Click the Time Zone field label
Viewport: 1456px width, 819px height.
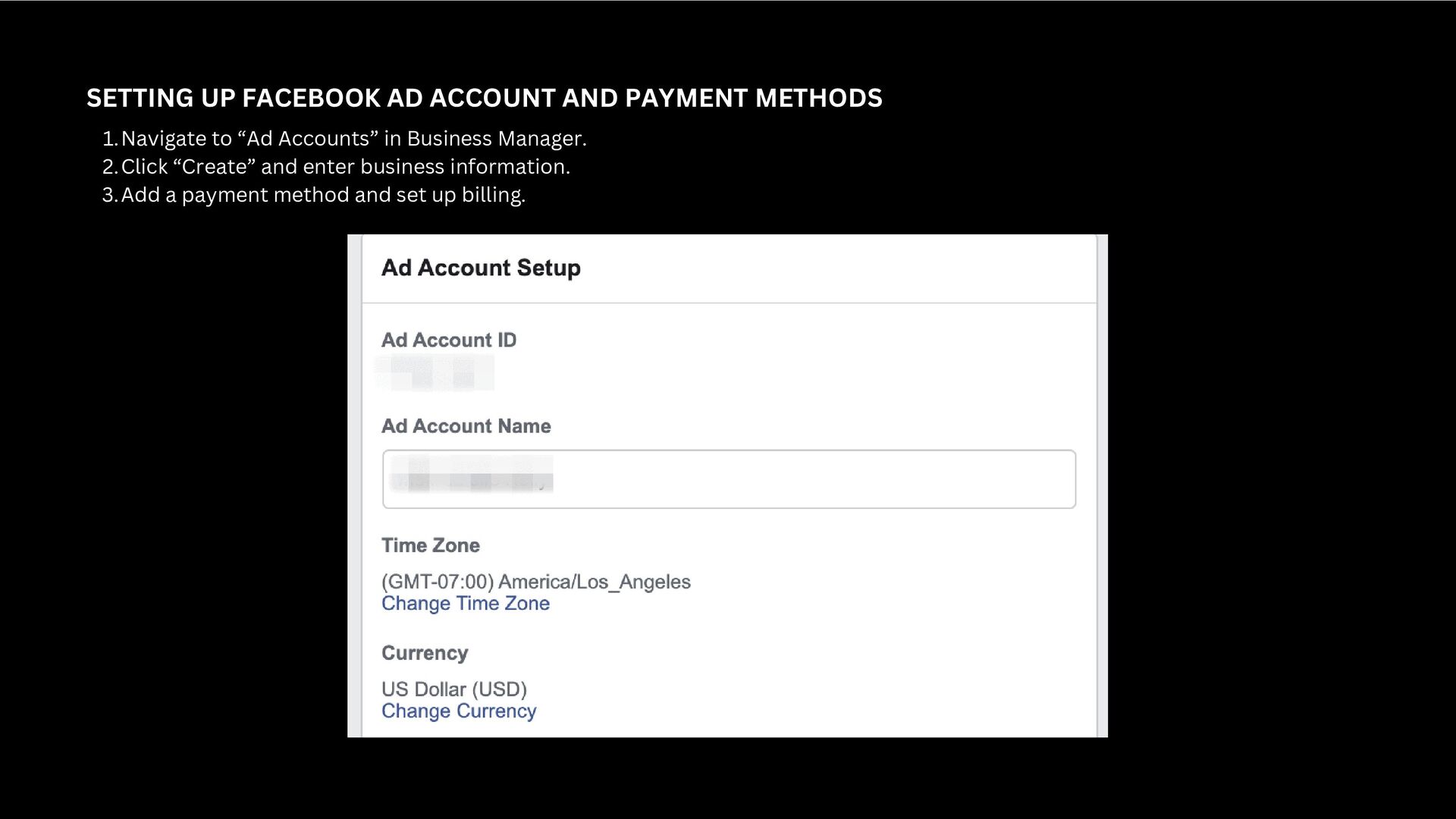point(430,545)
